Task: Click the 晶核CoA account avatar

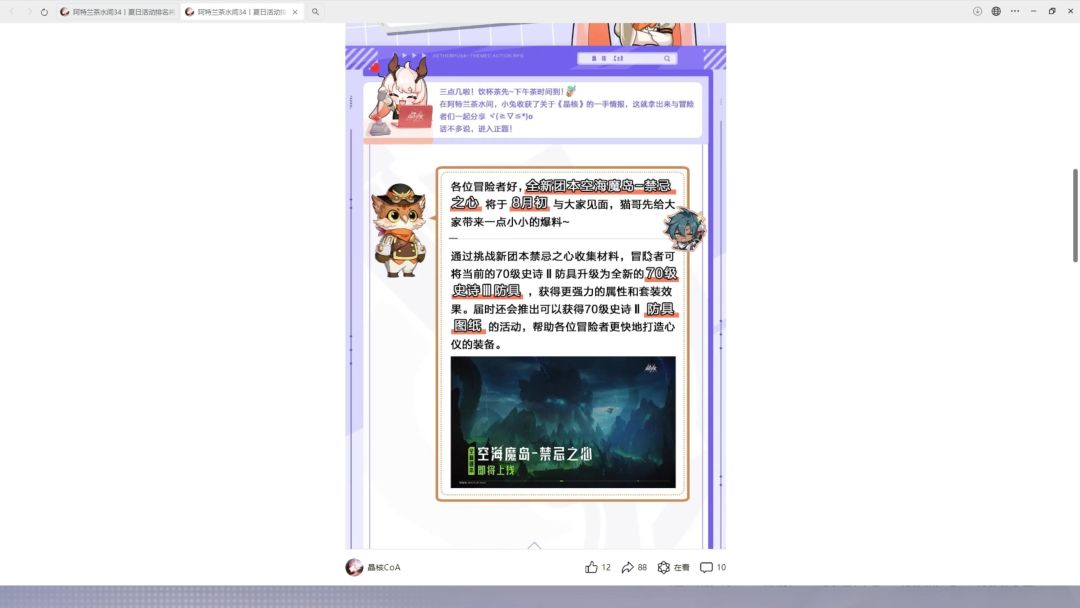Action: (354, 567)
